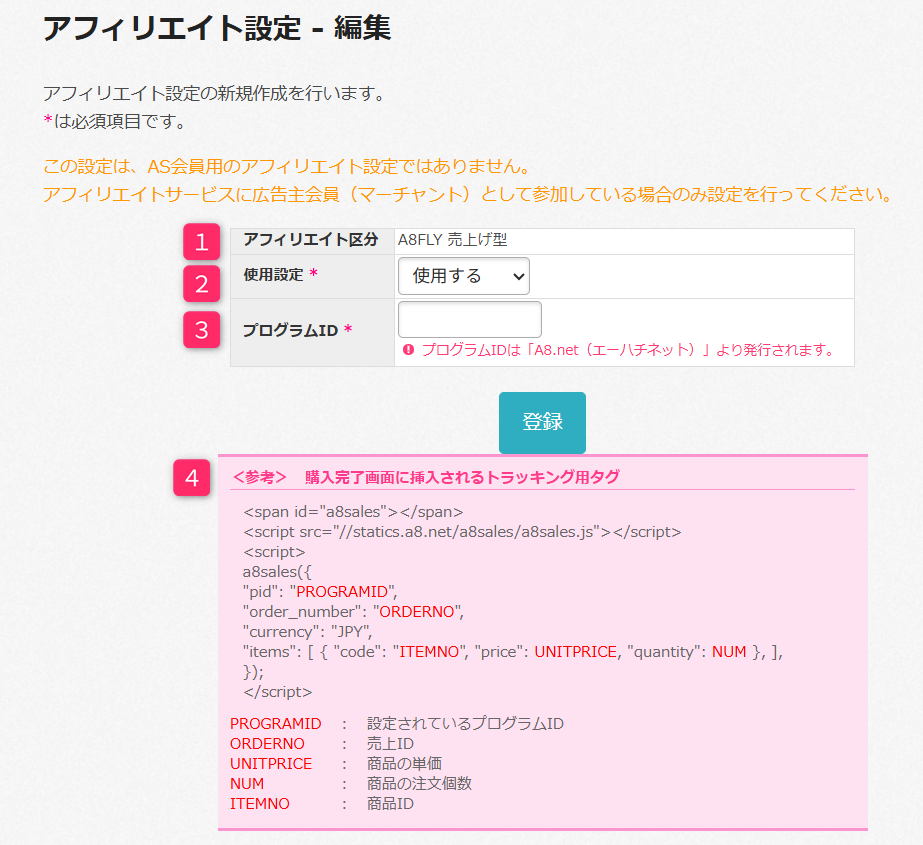
Task: Click the "currency": "JPY" code line
Action: 307,631
